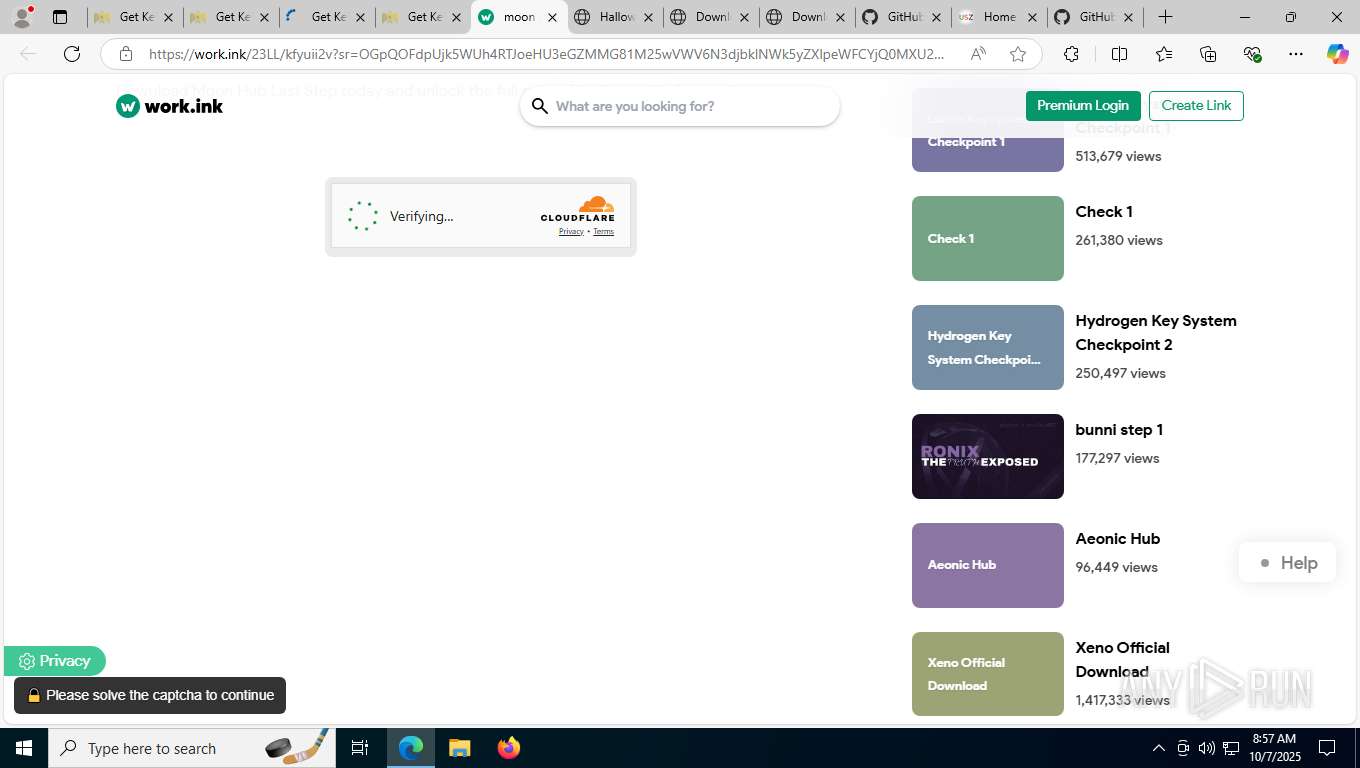
Task: Open the Xeno Official Download thumbnail
Action: [x=988, y=674]
